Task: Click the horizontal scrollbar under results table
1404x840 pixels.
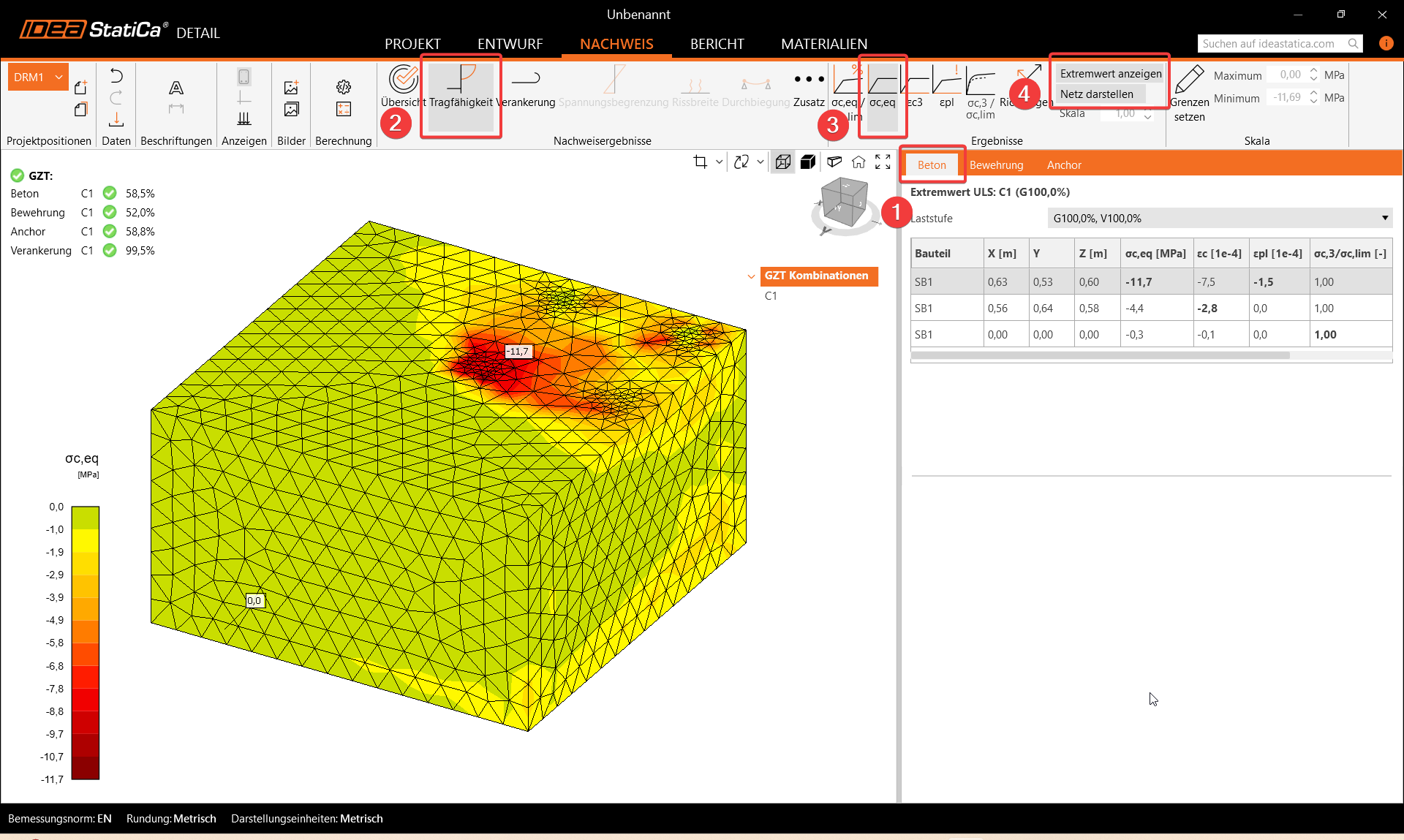Action: click(x=1101, y=355)
